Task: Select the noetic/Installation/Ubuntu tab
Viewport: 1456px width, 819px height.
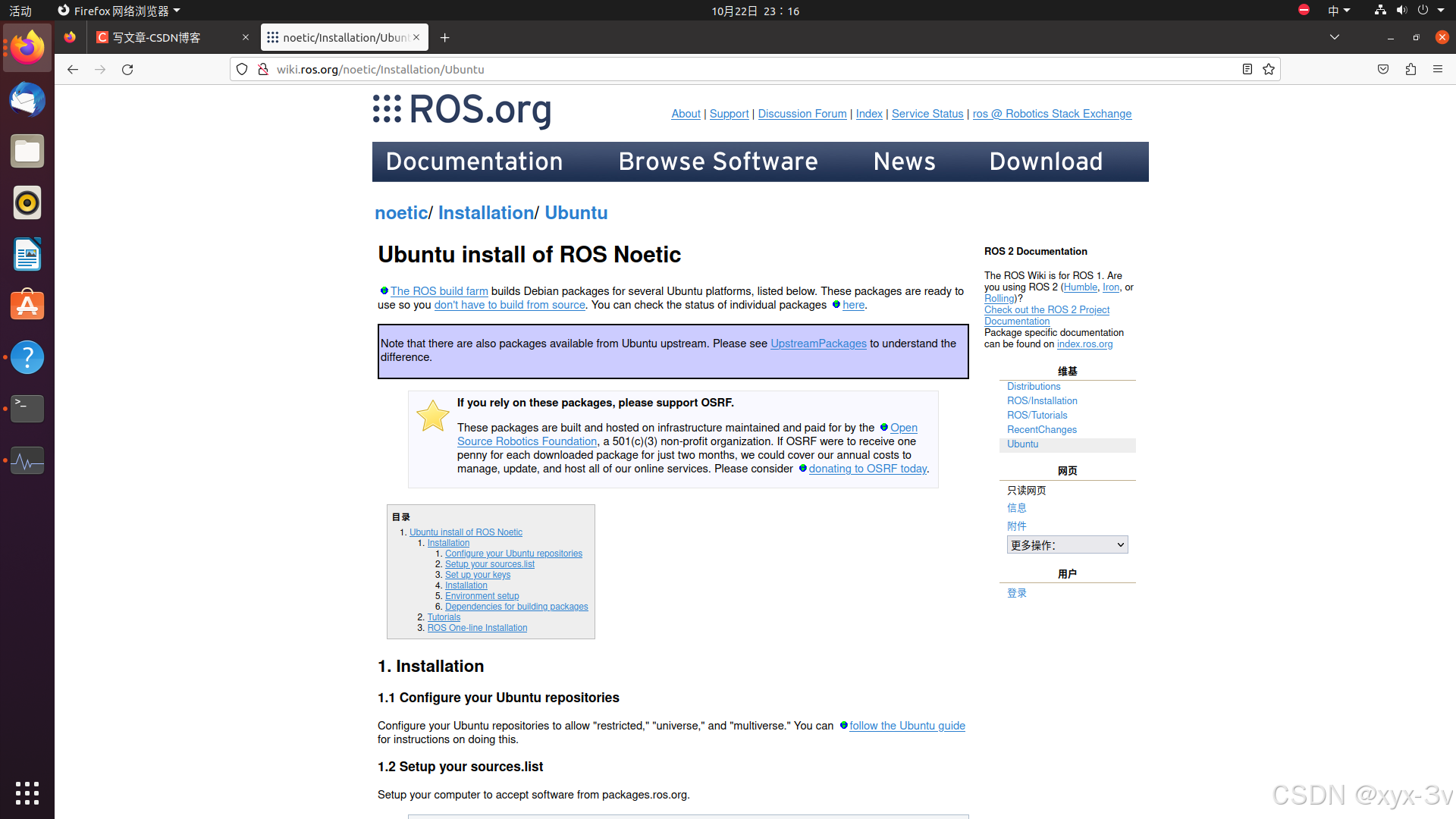Action: tap(344, 37)
